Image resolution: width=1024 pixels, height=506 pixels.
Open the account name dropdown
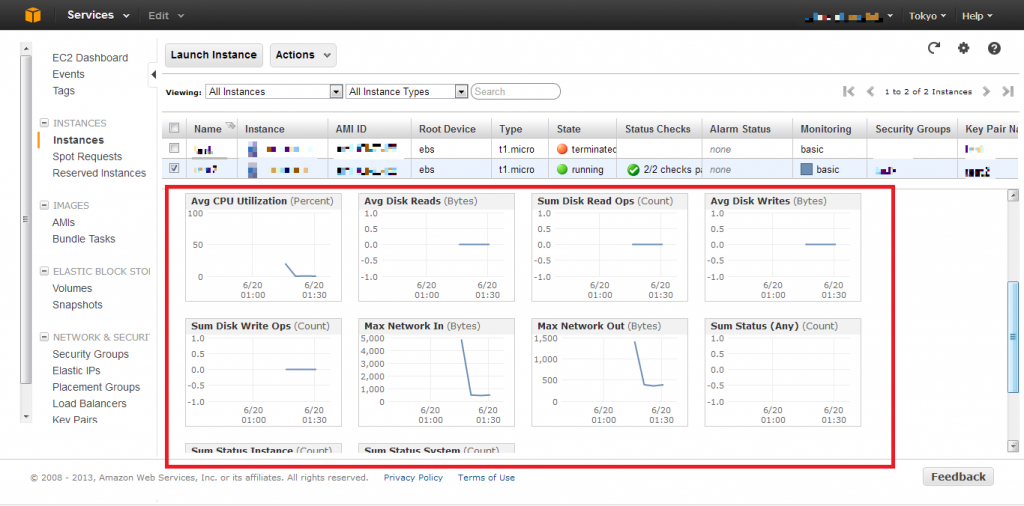pos(851,16)
